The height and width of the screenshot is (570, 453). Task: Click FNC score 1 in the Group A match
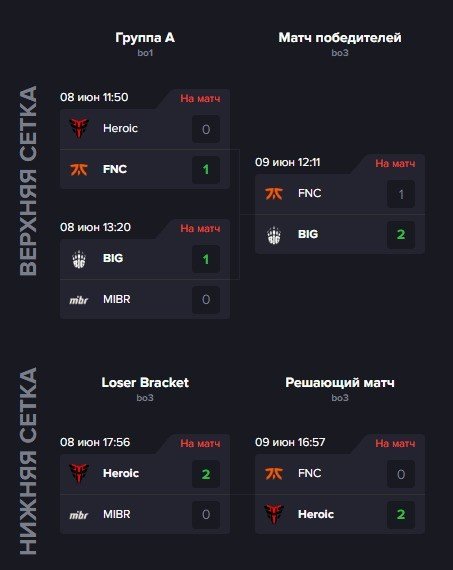[206, 169]
